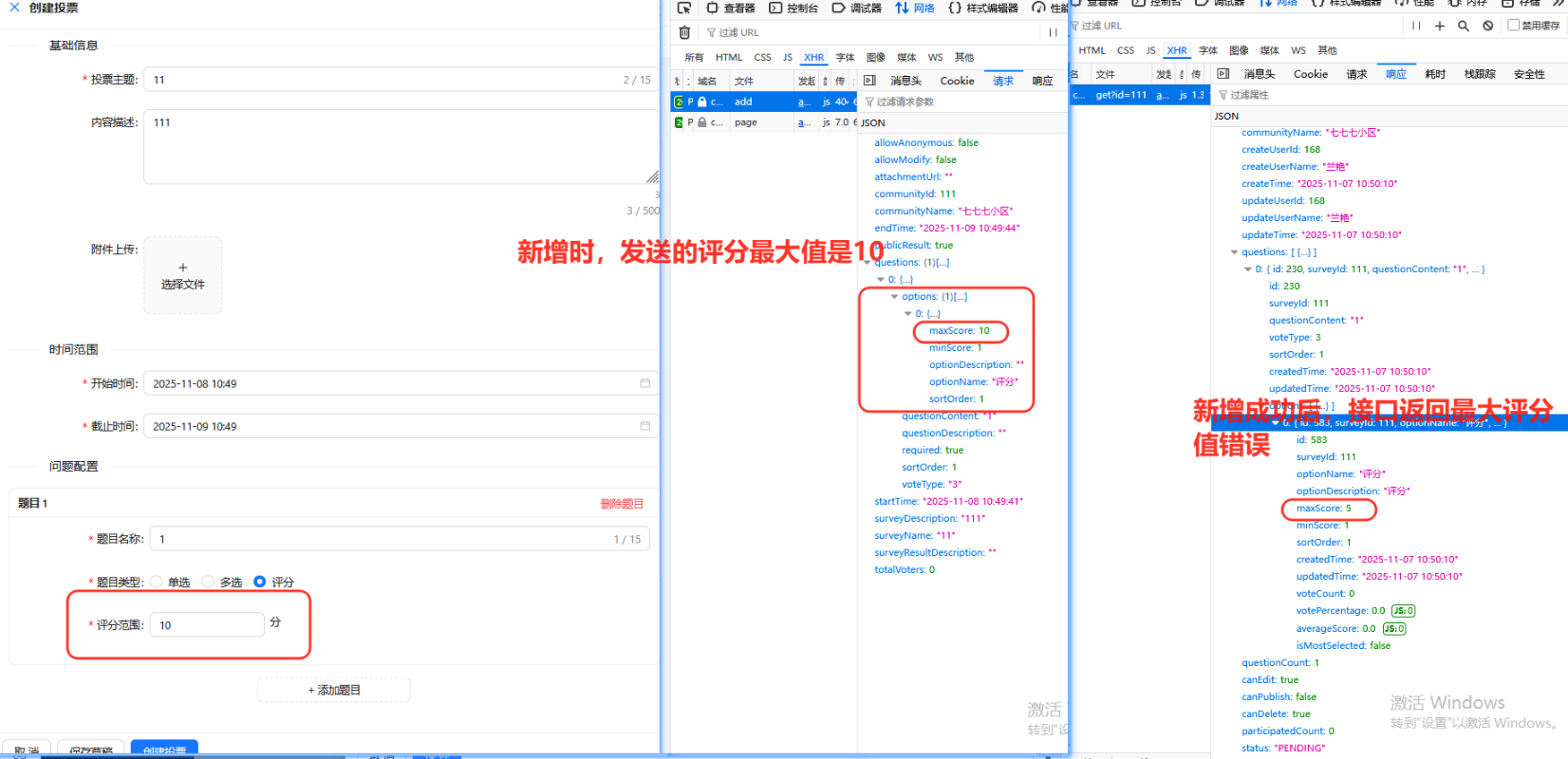Click maxScore: 10 in the request JSON
Screen dimensions: 1568x759
tap(959, 330)
